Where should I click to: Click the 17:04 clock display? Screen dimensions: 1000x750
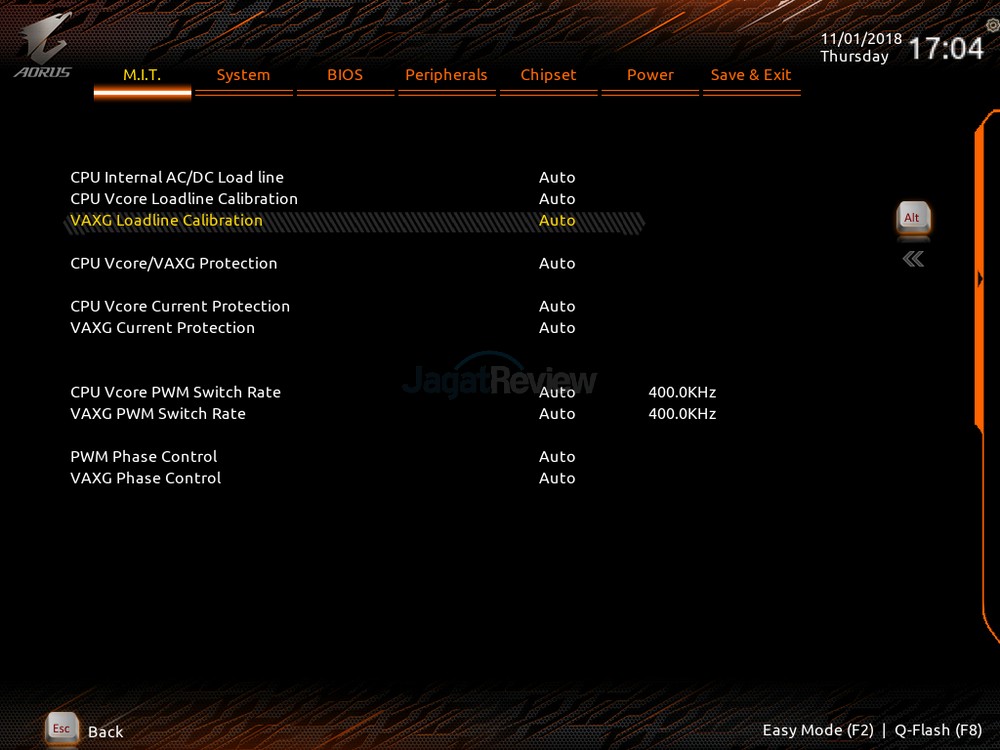click(x=945, y=48)
